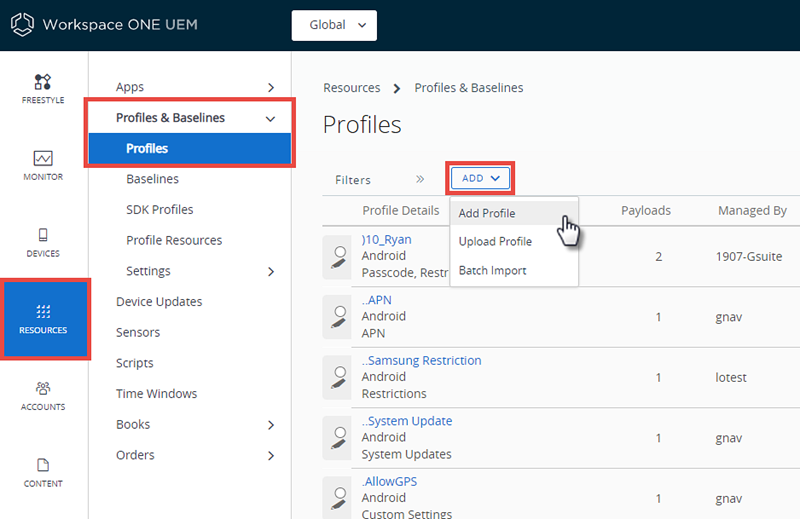Sort by Profile Details column header

pyautogui.click(x=401, y=210)
